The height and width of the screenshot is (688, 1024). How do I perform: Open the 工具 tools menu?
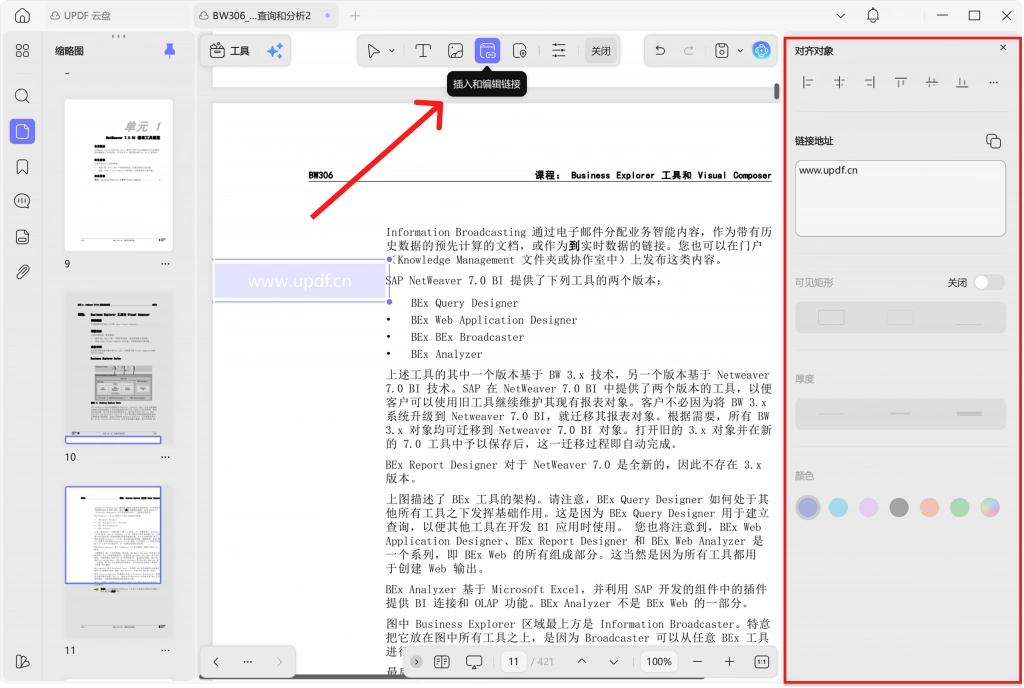click(230, 50)
